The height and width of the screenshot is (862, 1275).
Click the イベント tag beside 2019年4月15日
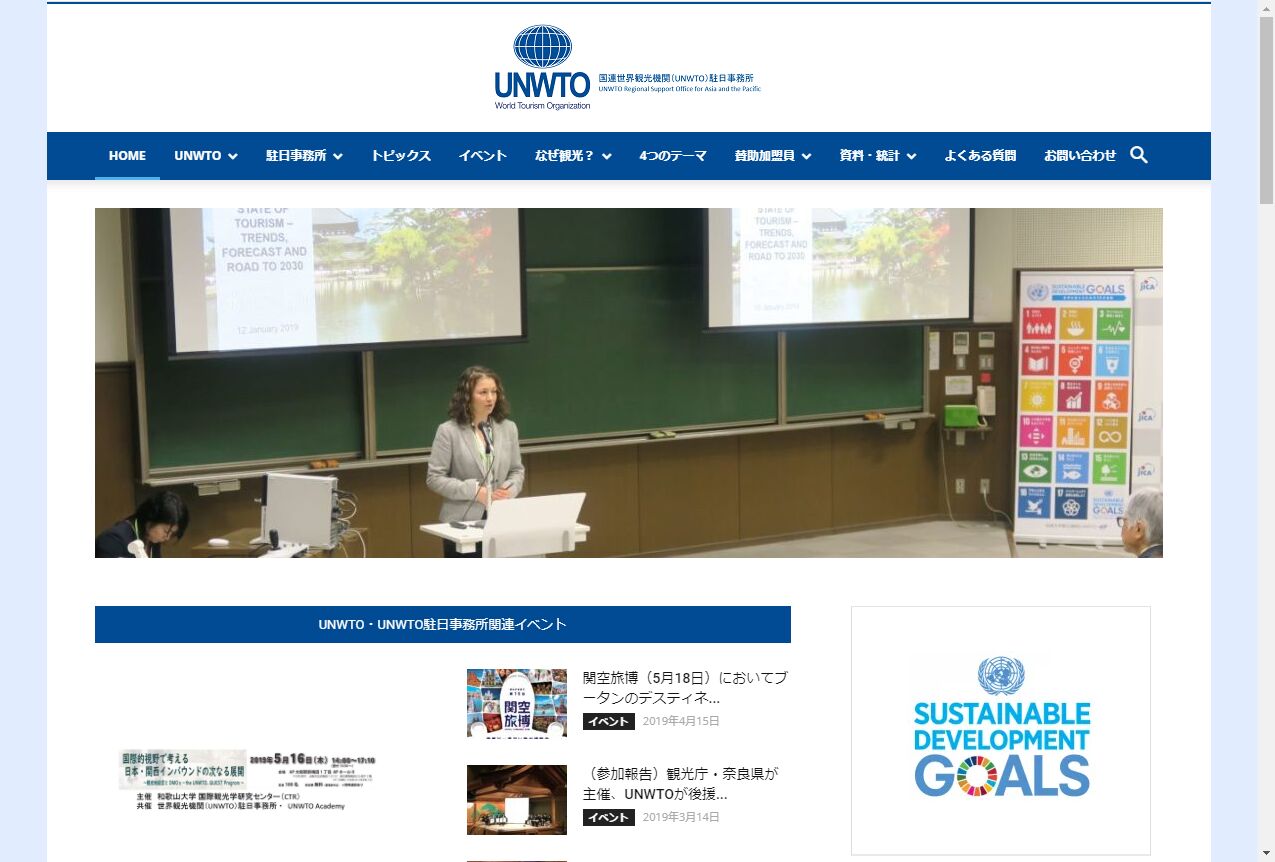[608, 721]
